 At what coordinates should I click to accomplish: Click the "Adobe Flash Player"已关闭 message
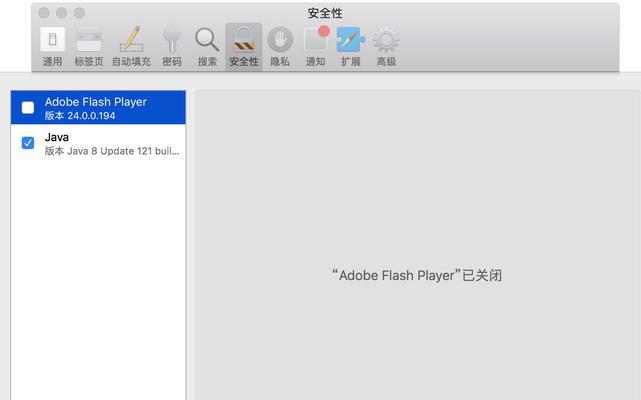point(417,275)
